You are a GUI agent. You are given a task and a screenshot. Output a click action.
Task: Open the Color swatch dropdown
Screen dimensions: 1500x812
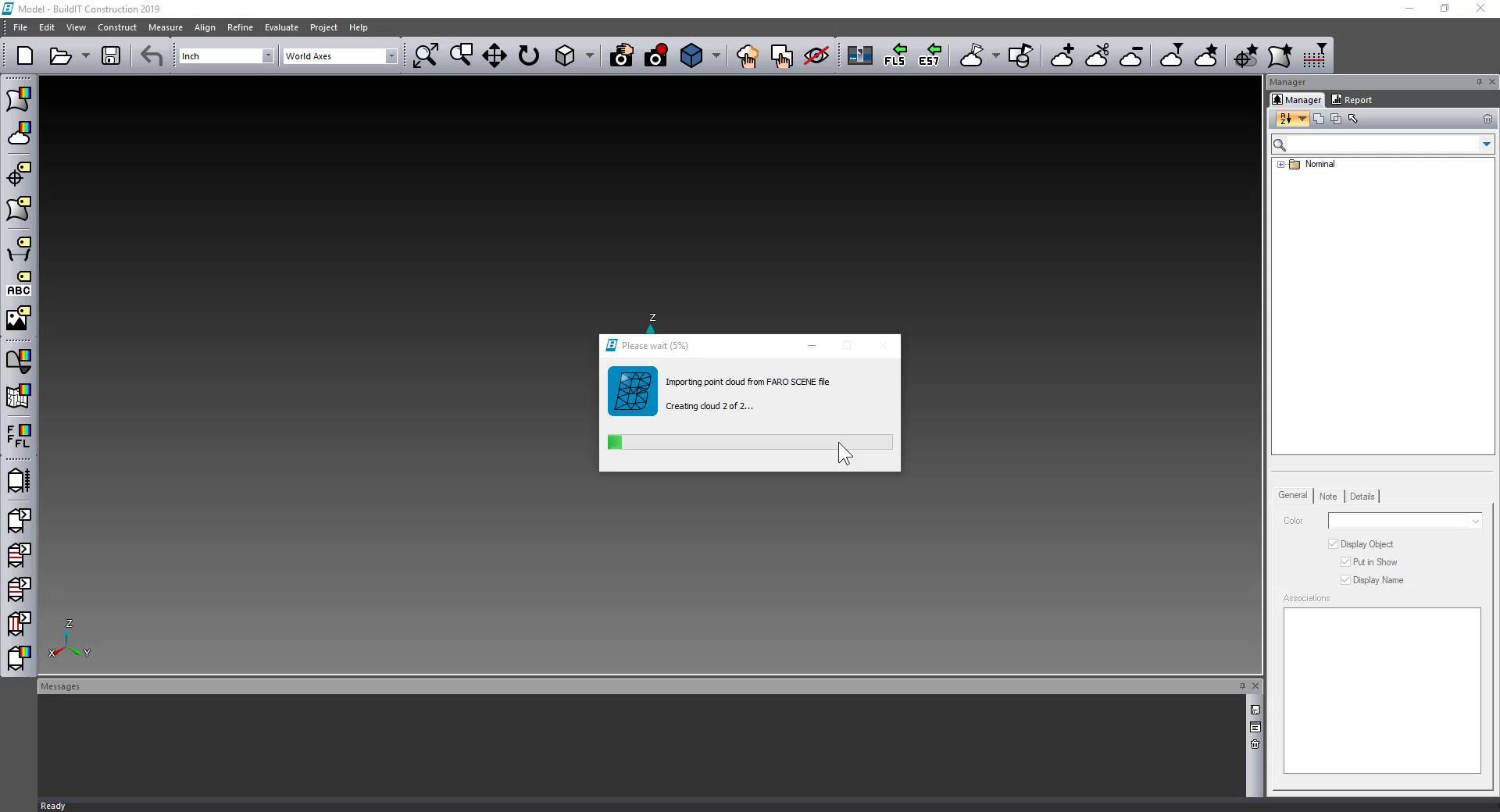click(x=1405, y=521)
